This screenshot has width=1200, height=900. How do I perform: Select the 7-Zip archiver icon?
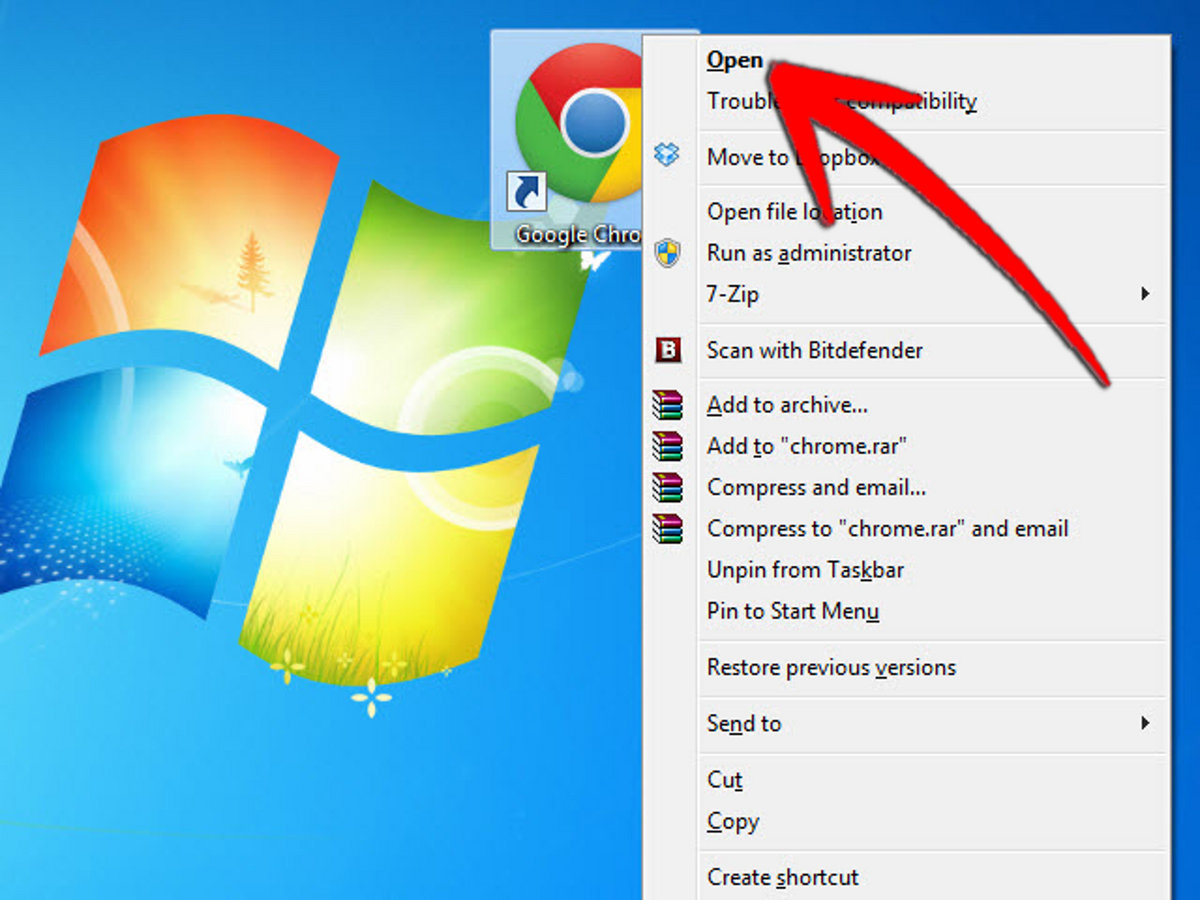click(668, 294)
